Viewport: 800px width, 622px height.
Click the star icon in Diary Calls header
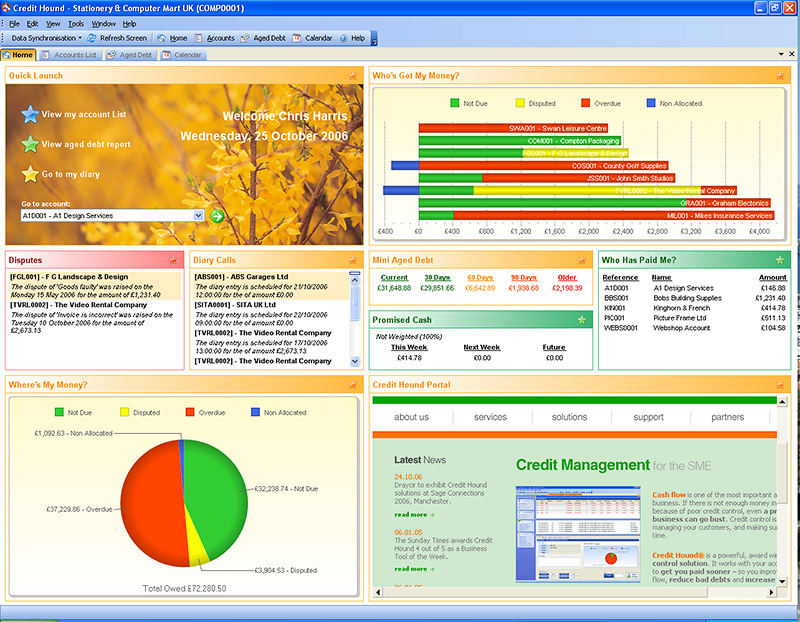[x=353, y=260]
